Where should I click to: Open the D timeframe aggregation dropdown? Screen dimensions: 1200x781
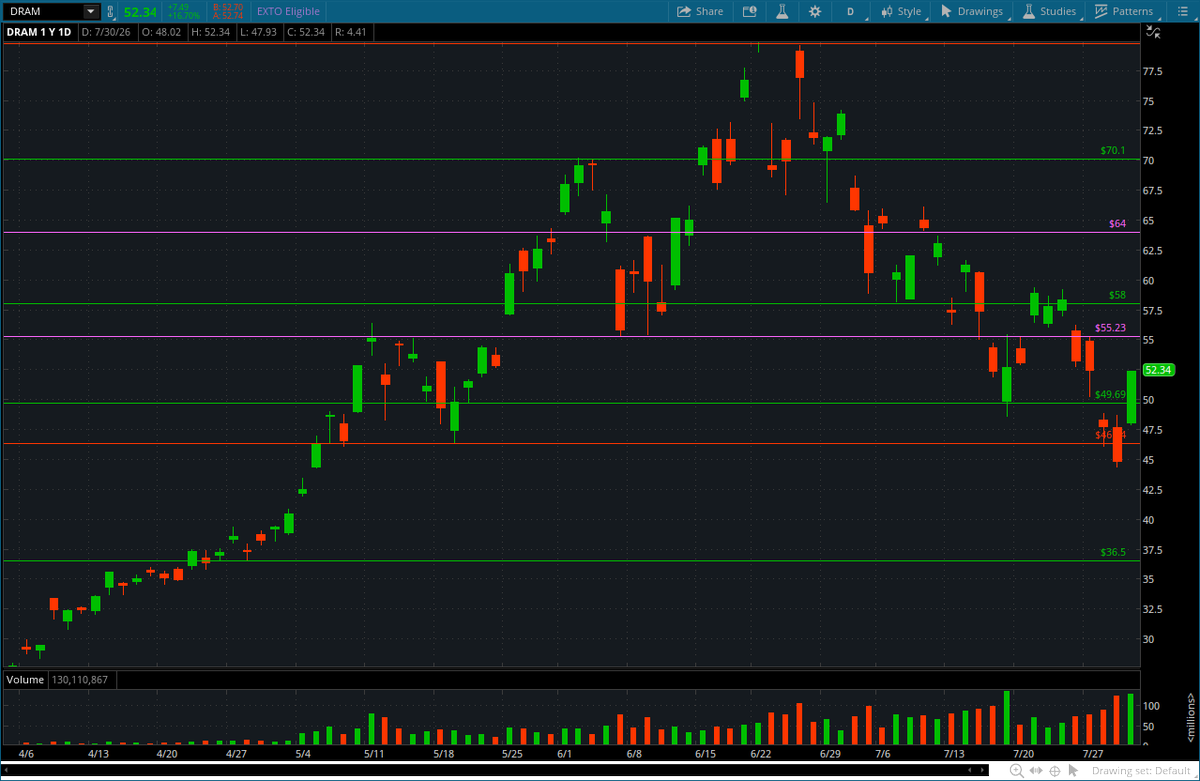coord(851,11)
